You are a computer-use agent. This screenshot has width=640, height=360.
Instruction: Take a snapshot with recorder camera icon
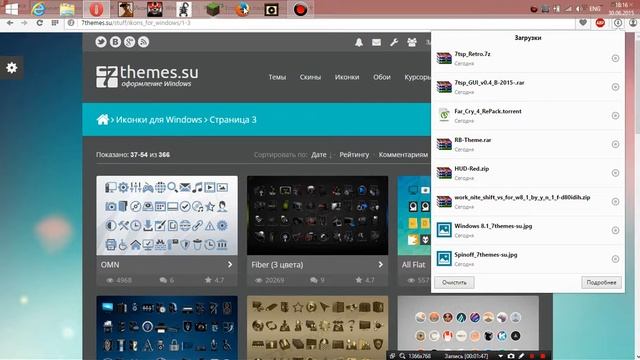tap(511, 356)
